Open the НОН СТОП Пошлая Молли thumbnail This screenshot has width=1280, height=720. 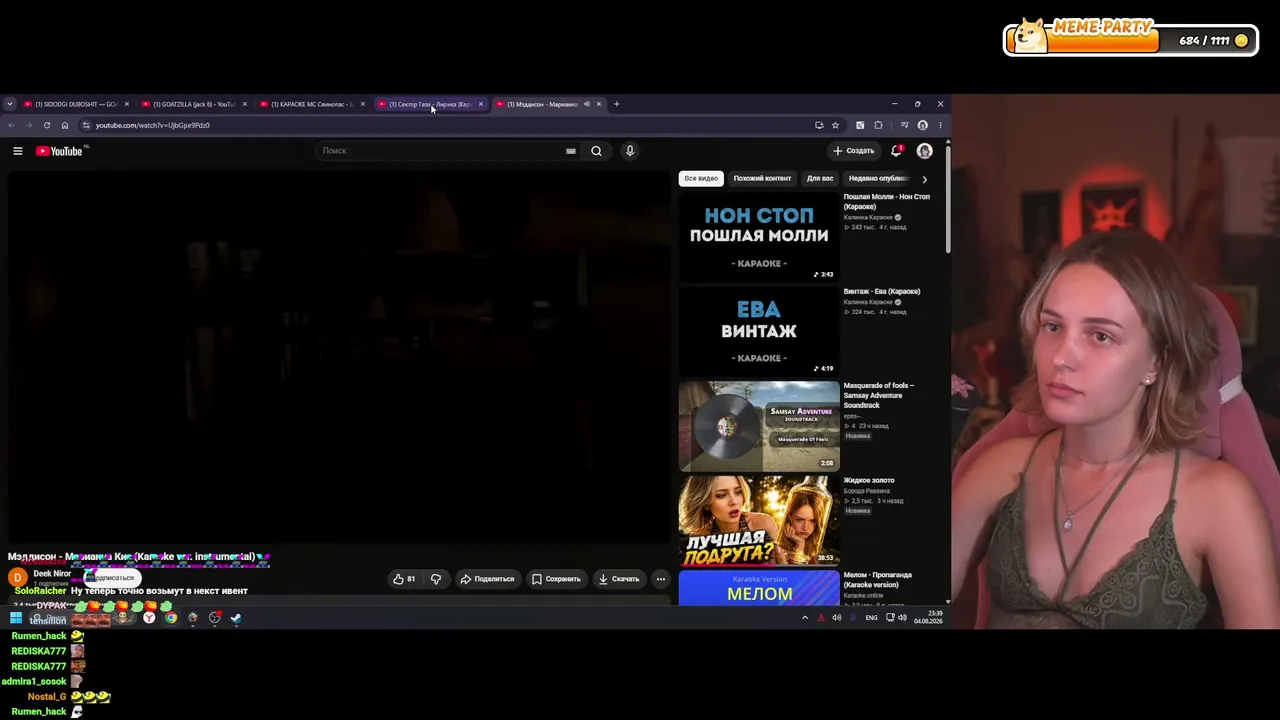(759, 237)
